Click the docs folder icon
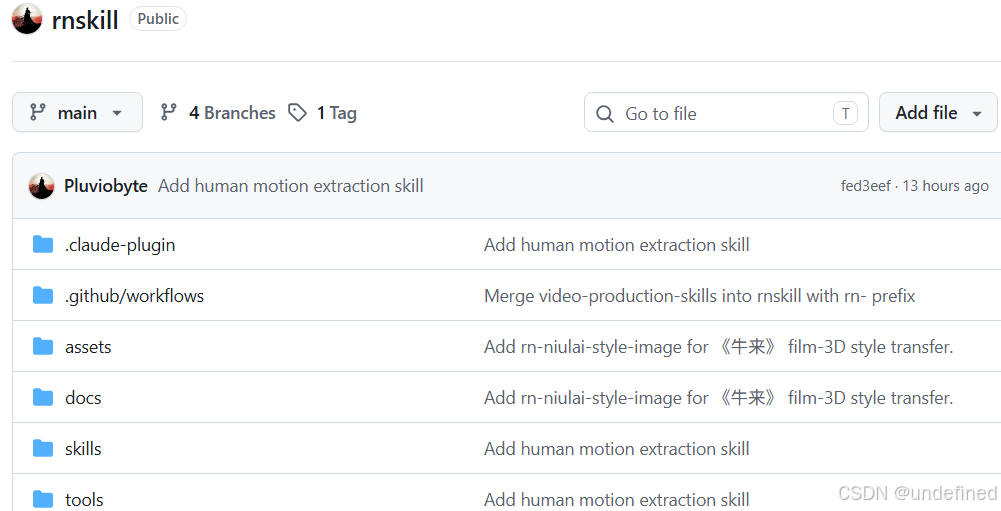This screenshot has height=511, width=1001. 43,397
